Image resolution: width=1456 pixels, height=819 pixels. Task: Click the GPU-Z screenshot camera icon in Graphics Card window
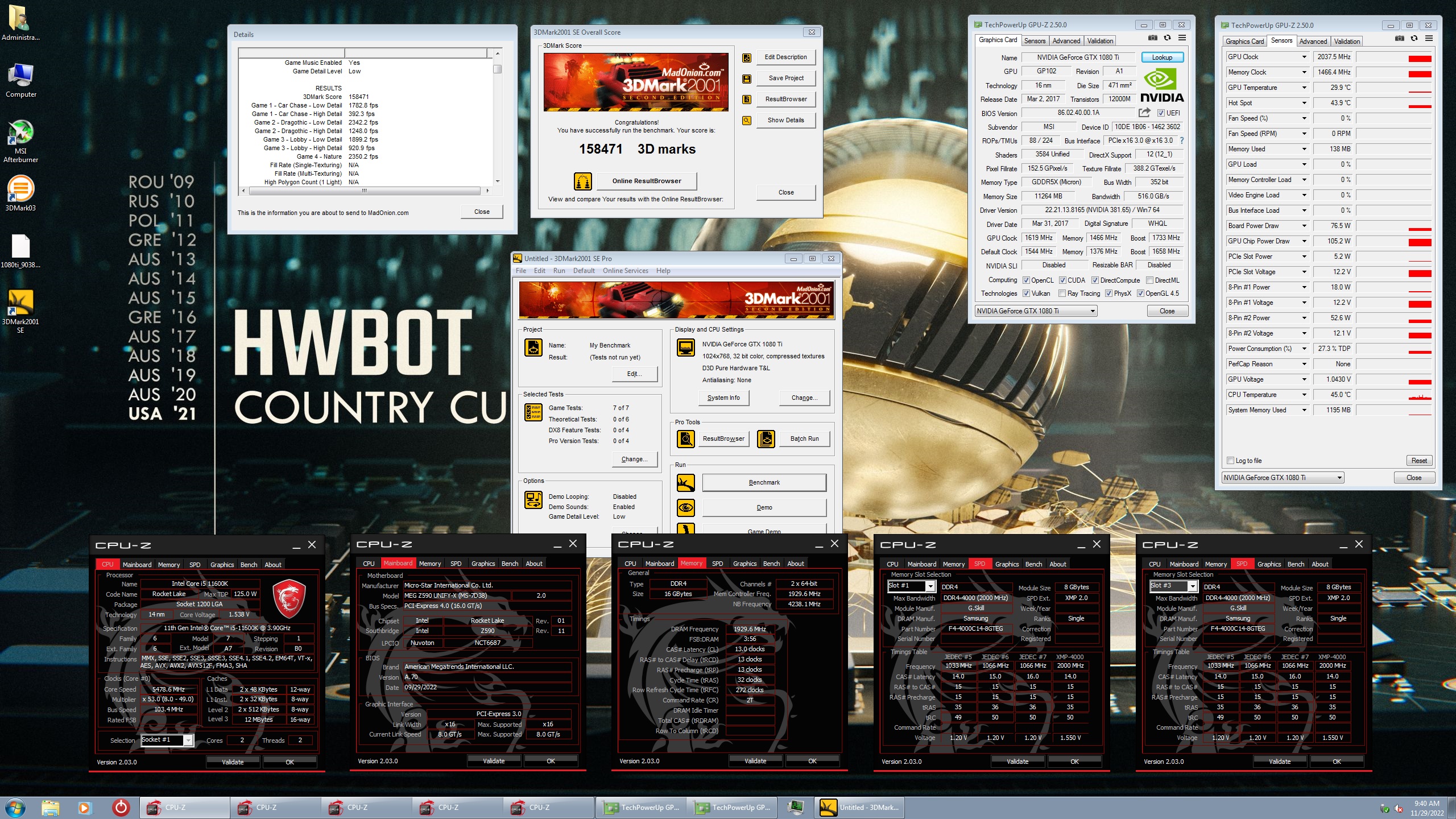pos(1152,38)
